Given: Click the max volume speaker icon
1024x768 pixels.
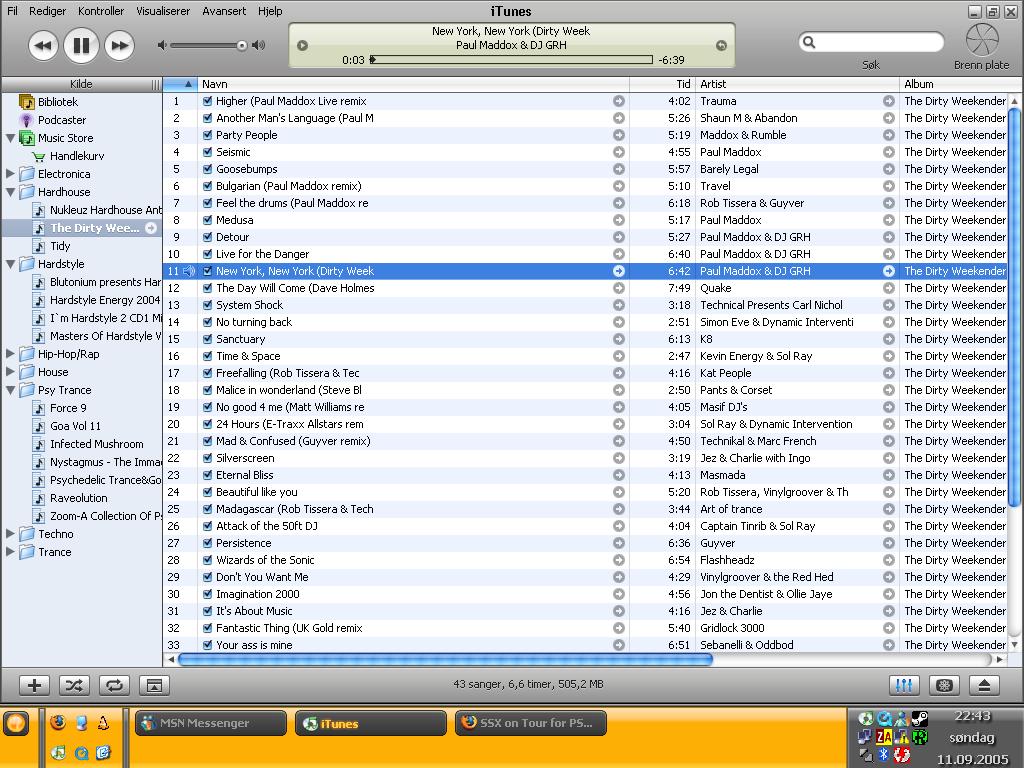Looking at the screenshot, I should (x=259, y=45).
